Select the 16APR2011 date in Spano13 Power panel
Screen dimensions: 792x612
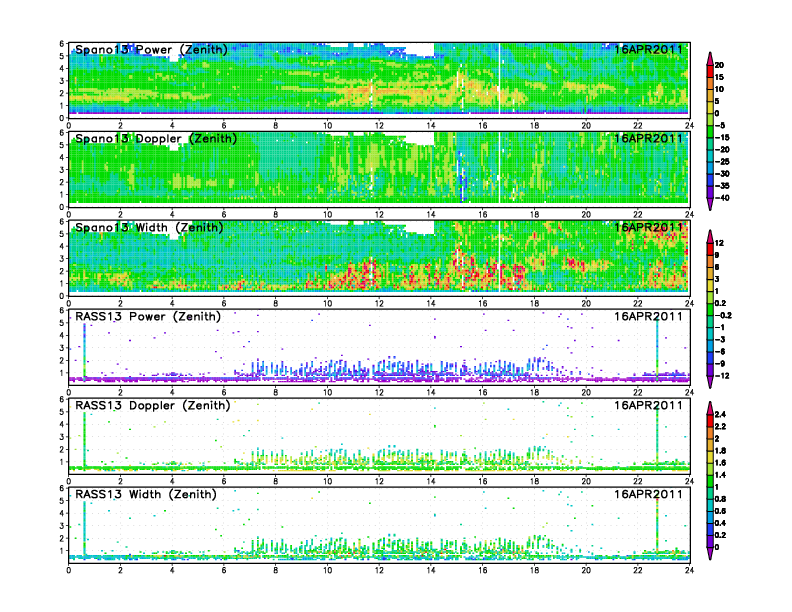point(648,49)
